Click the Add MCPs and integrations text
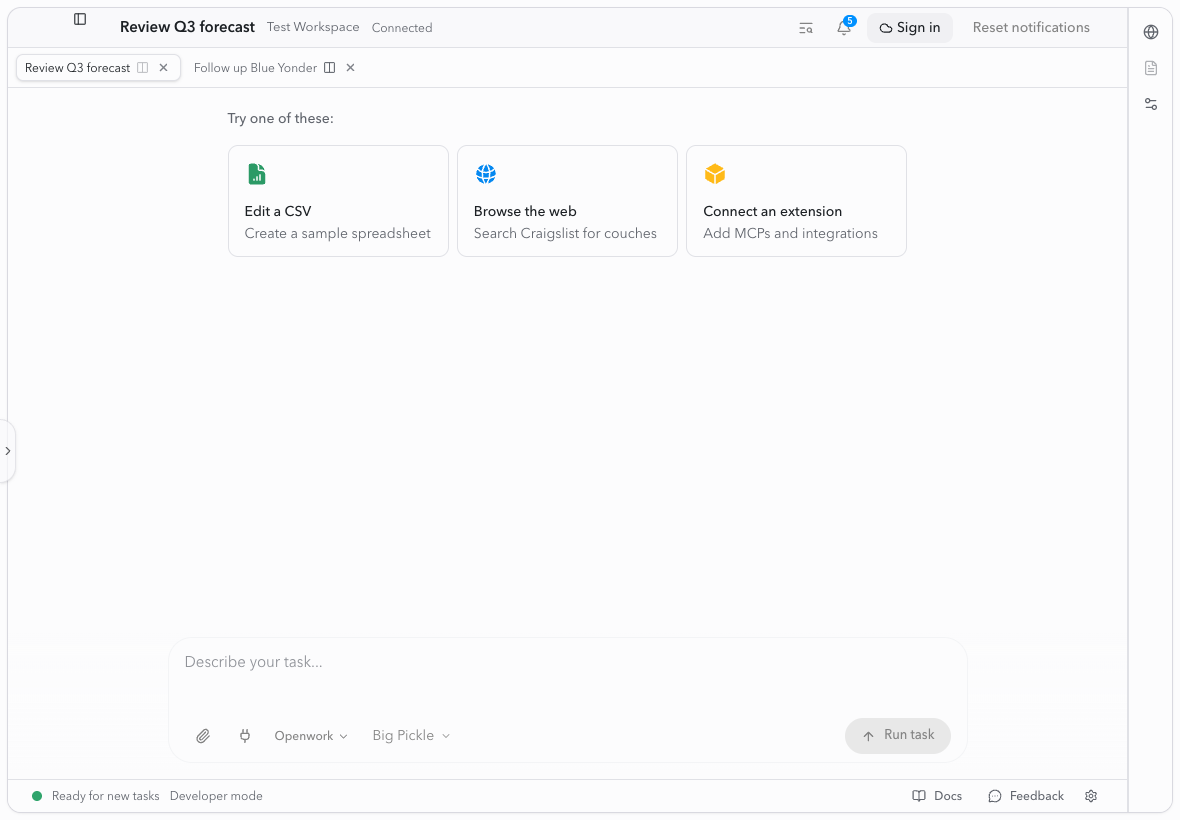Viewport: 1180px width, 820px height. [x=790, y=233]
